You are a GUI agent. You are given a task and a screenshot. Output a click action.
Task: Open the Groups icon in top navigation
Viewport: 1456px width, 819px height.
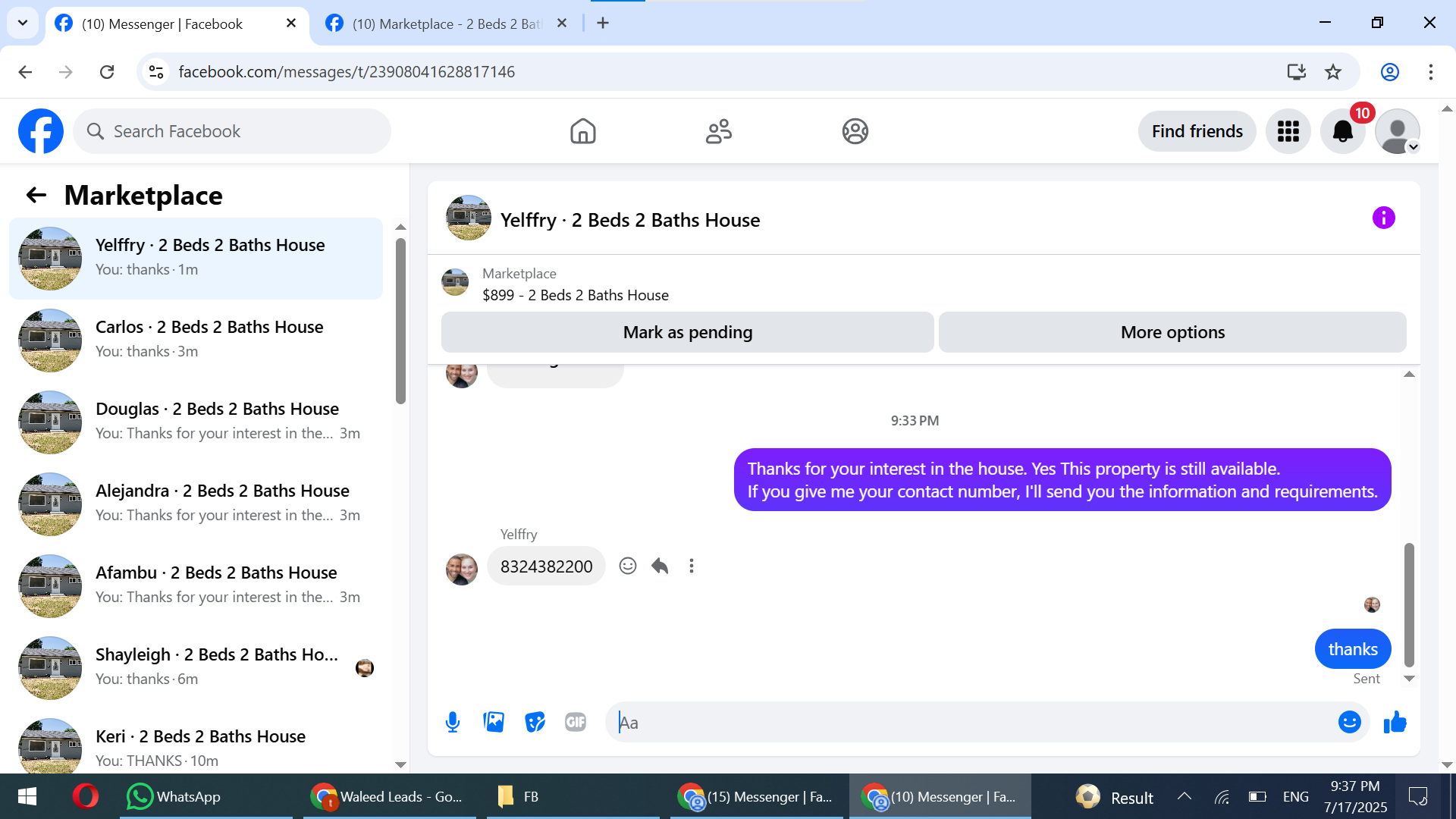tap(855, 131)
